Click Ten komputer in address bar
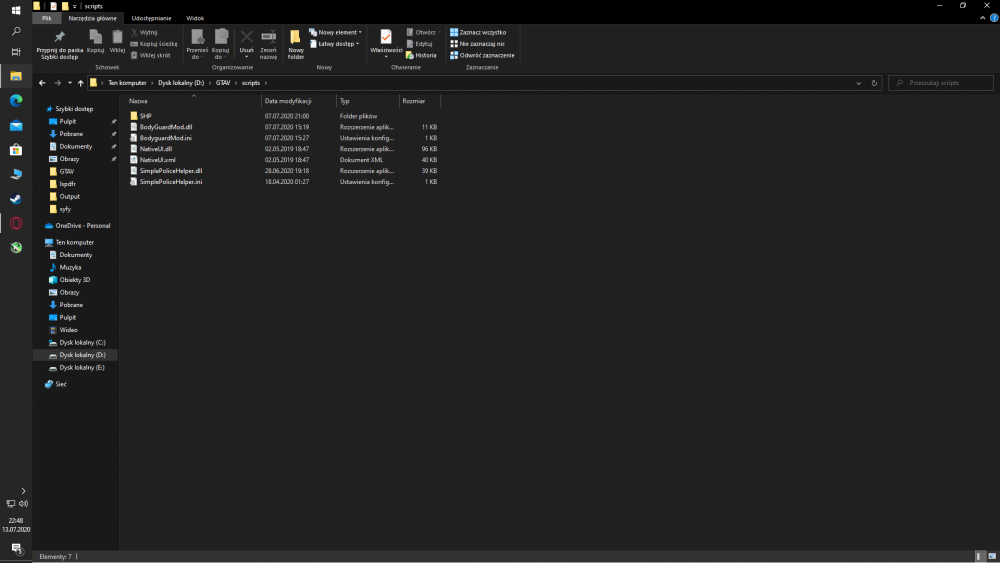The image size is (1000, 563). pyautogui.click(x=127, y=83)
